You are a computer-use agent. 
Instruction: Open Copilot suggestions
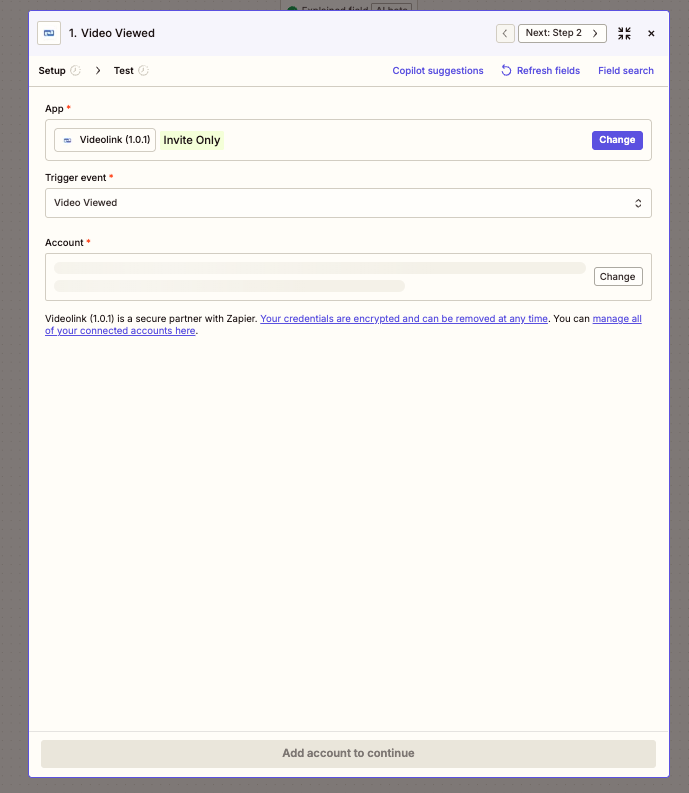pos(437,71)
